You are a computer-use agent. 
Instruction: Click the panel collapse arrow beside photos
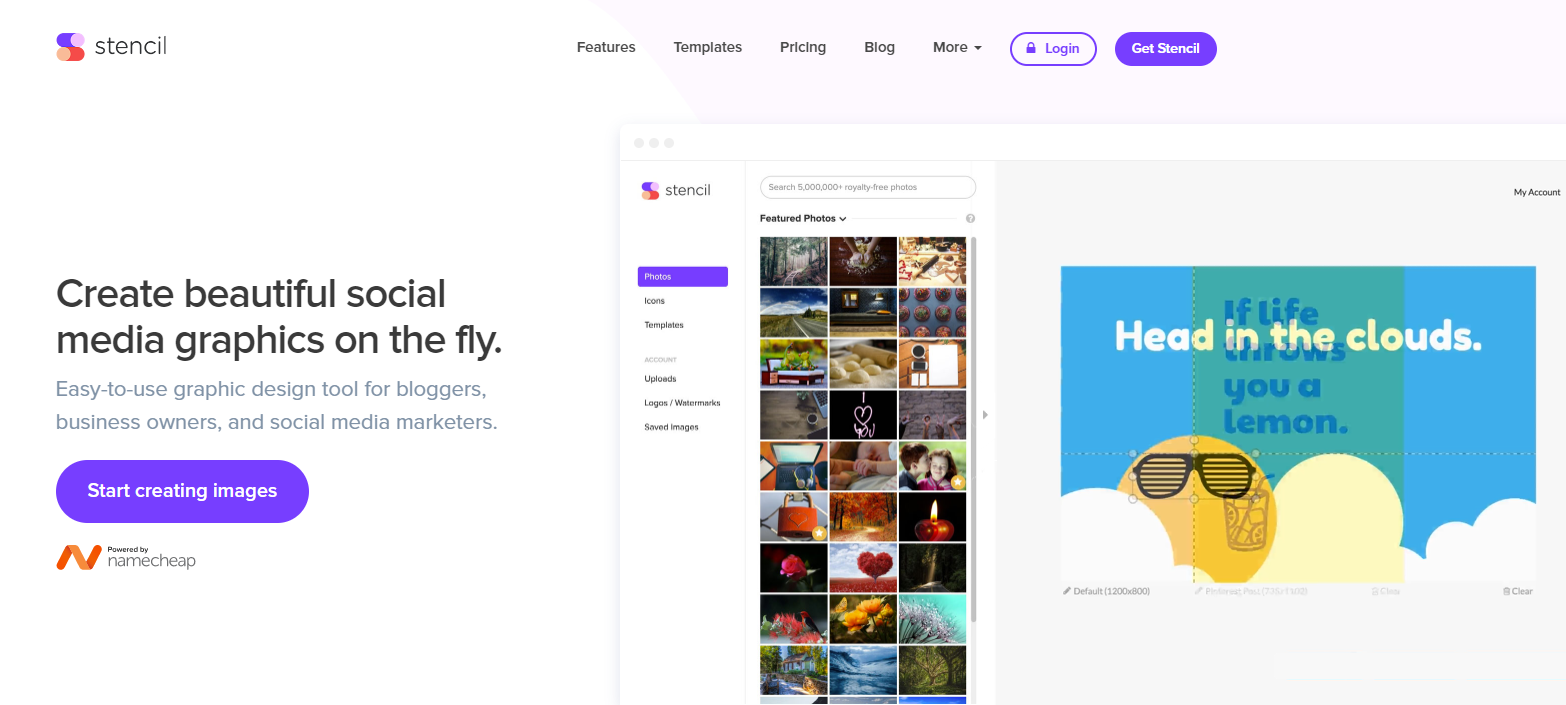pos(985,414)
